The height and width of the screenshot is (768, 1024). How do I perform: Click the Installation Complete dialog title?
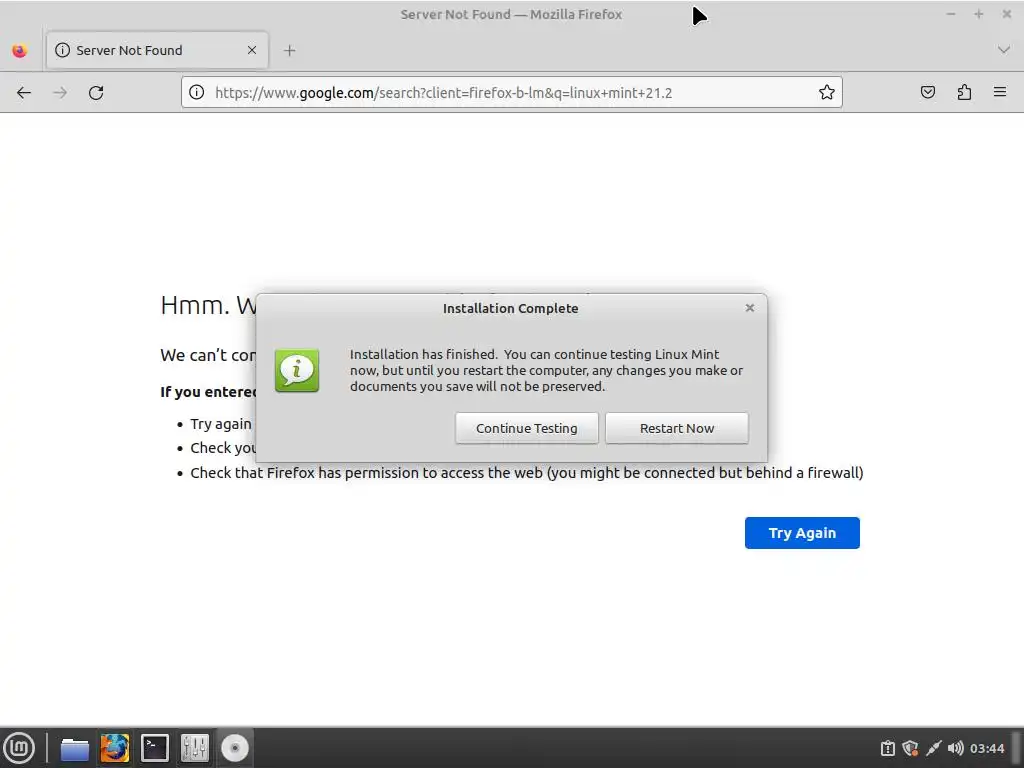pyautogui.click(x=511, y=308)
